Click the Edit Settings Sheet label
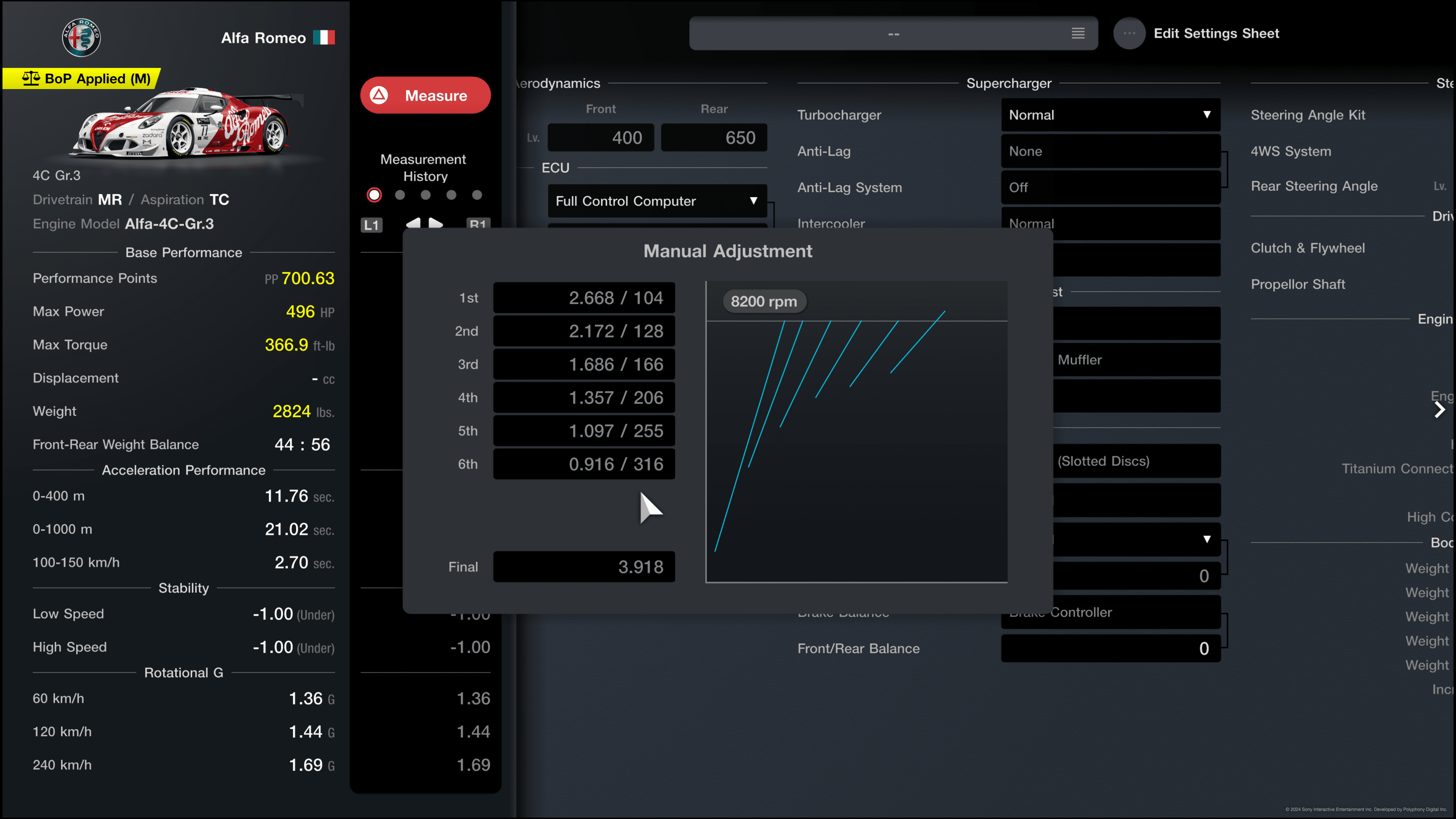The height and width of the screenshot is (819, 1456). tap(1216, 33)
